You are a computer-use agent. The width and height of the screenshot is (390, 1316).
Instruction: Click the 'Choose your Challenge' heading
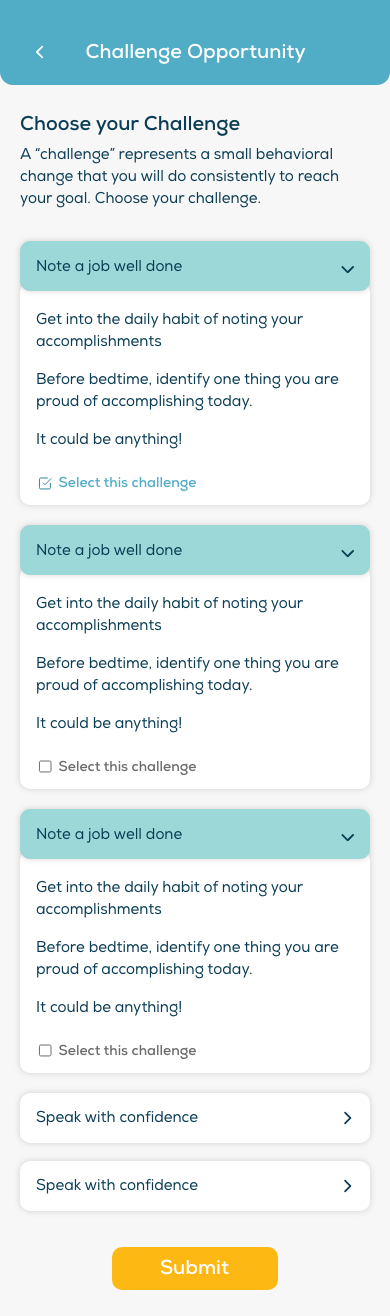click(130, 124)
